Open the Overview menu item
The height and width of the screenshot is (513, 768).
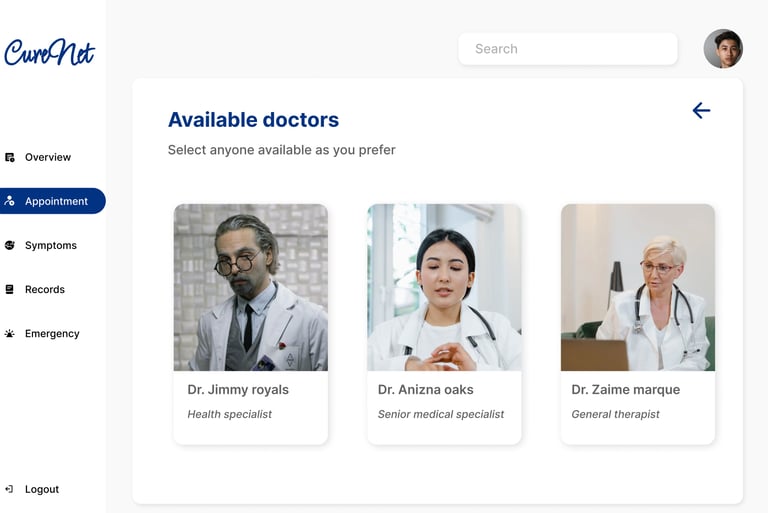[48, 157]
